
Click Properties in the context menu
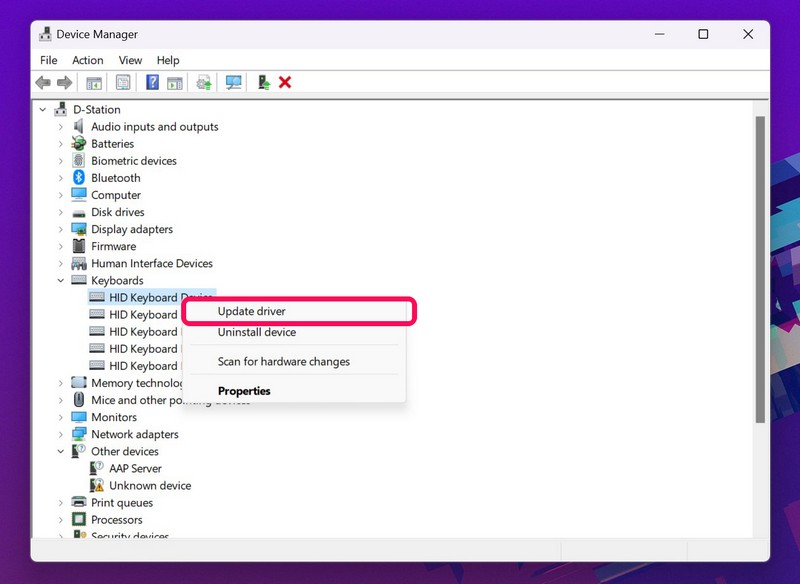pyautogui.click(x=244, y=391)
